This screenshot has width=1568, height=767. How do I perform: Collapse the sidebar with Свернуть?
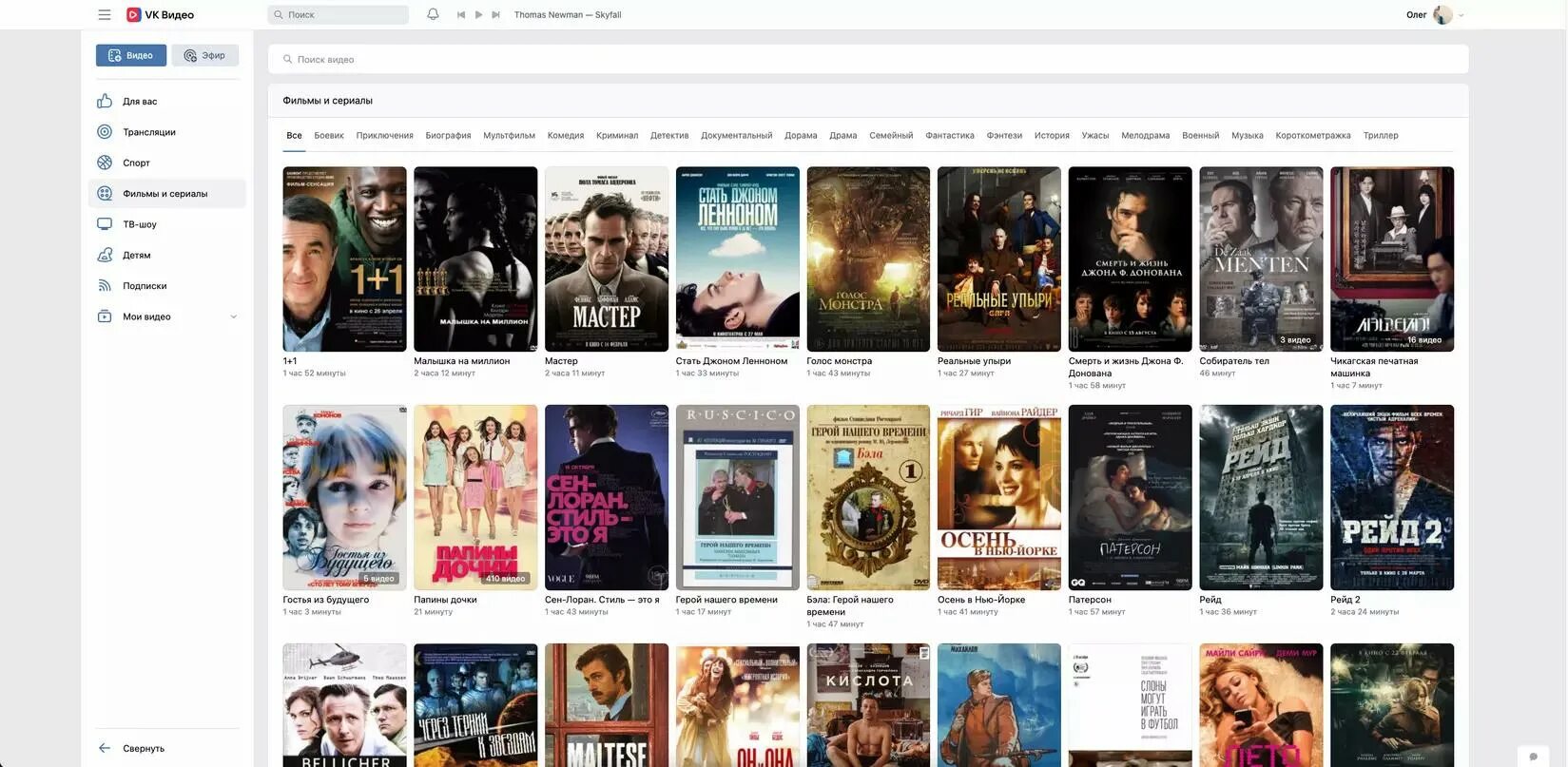point(132,748)
